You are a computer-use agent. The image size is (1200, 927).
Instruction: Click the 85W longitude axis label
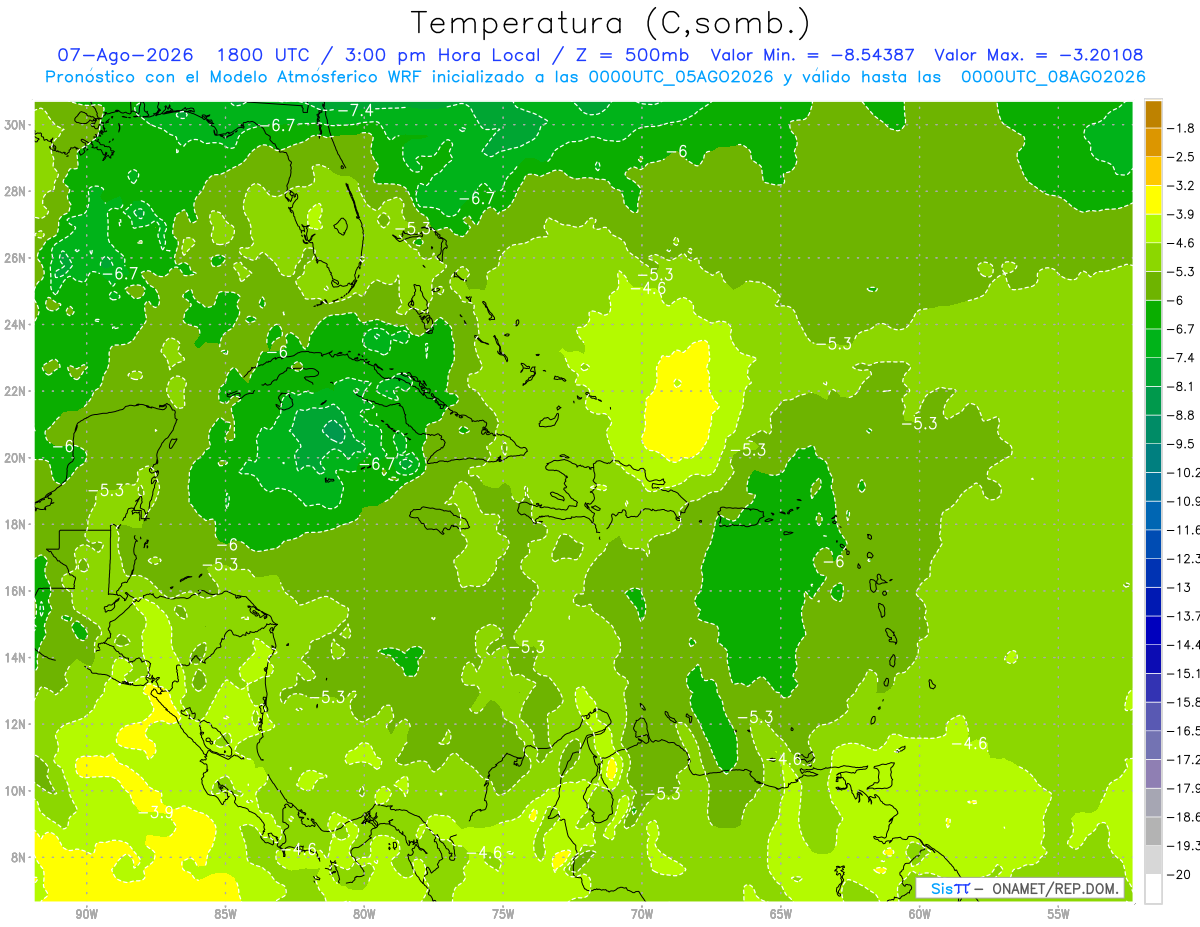click(225, 914)
